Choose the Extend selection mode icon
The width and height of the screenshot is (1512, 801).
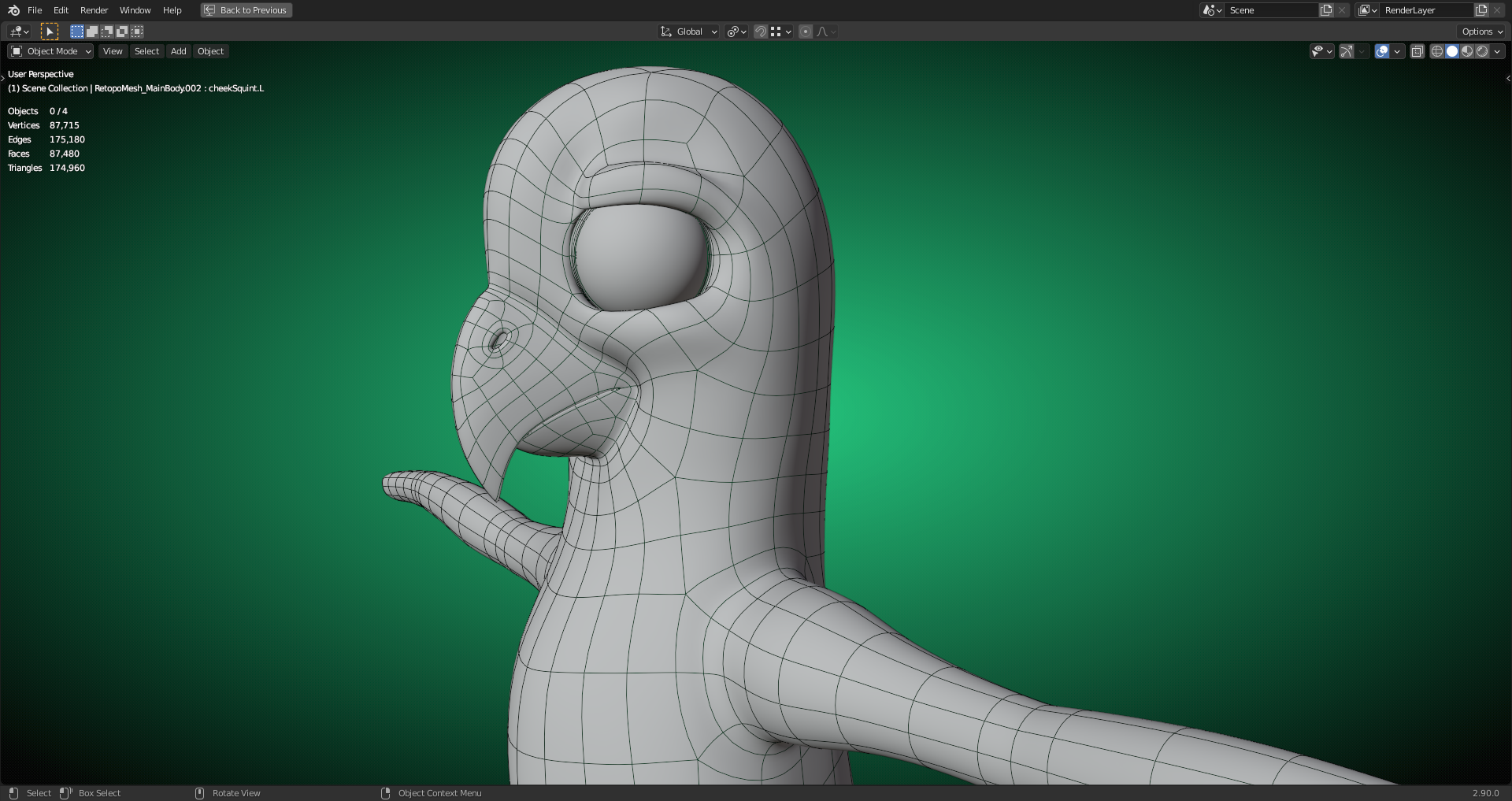[x=92, y=32]
